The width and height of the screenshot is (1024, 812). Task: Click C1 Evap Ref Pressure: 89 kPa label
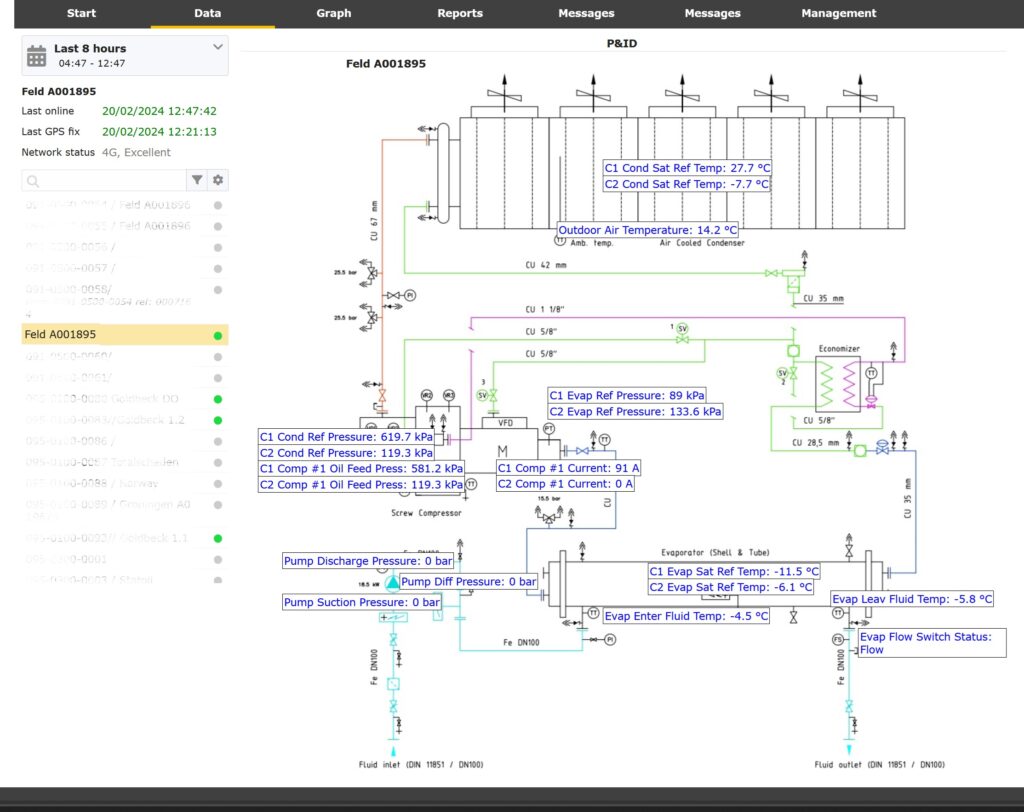(627, 395)
